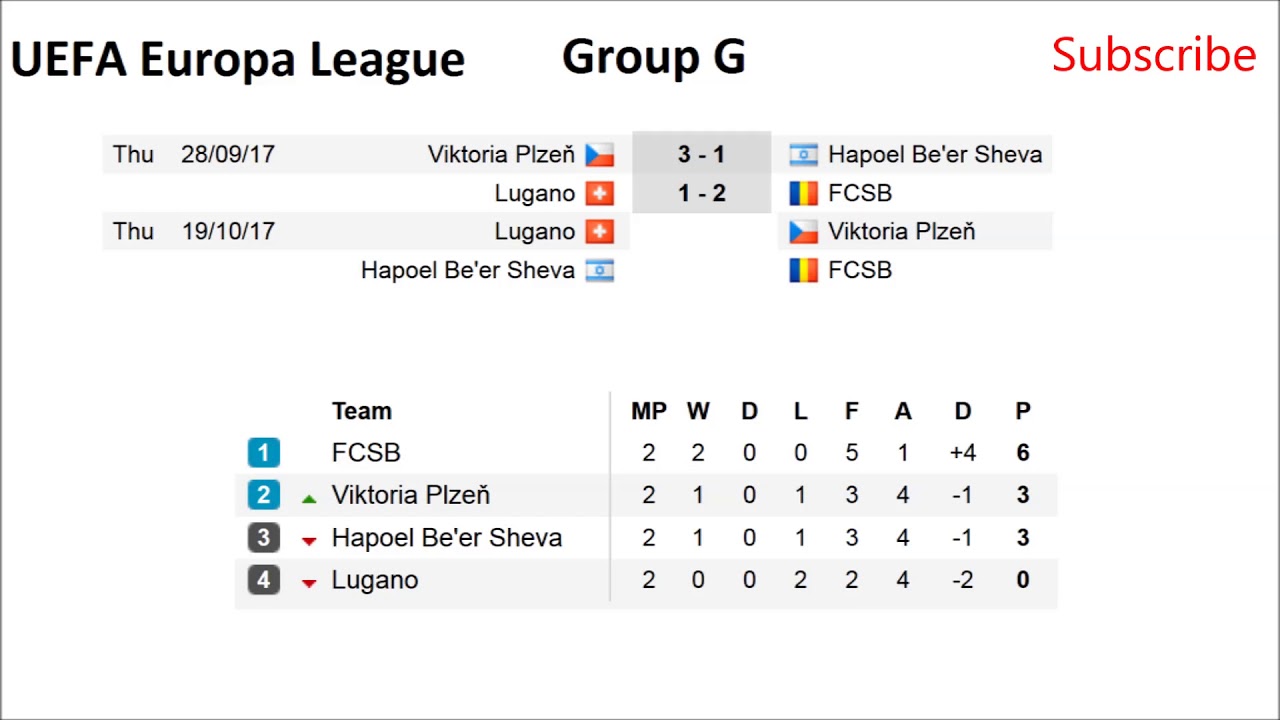Click the green up arrow beside Viktoria Plzeň
The height and width of the screenshot is (720, 1280).
pyautogui.click(x=309, y=498)
